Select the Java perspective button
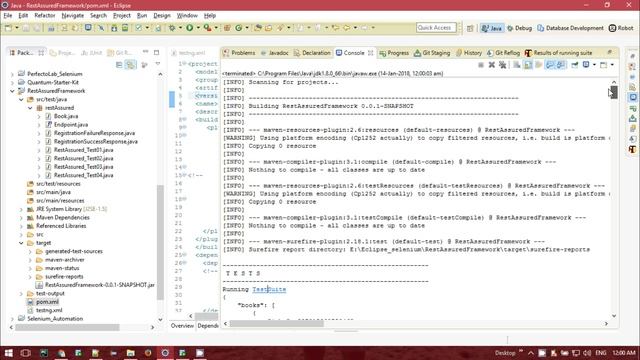The height and width of the screenshot is (360, 640). (x=492, y=28)
